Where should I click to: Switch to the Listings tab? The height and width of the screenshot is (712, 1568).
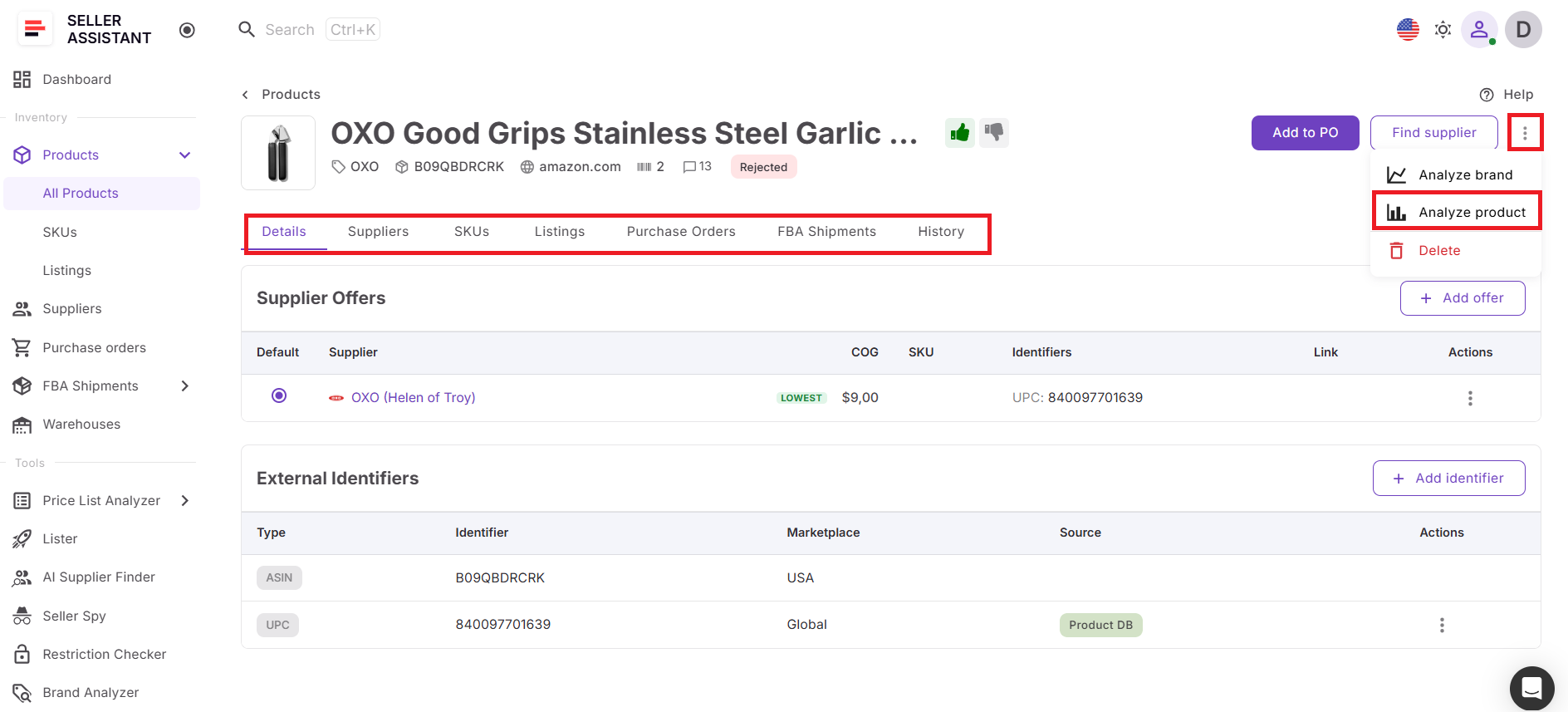tap(560, 232)
